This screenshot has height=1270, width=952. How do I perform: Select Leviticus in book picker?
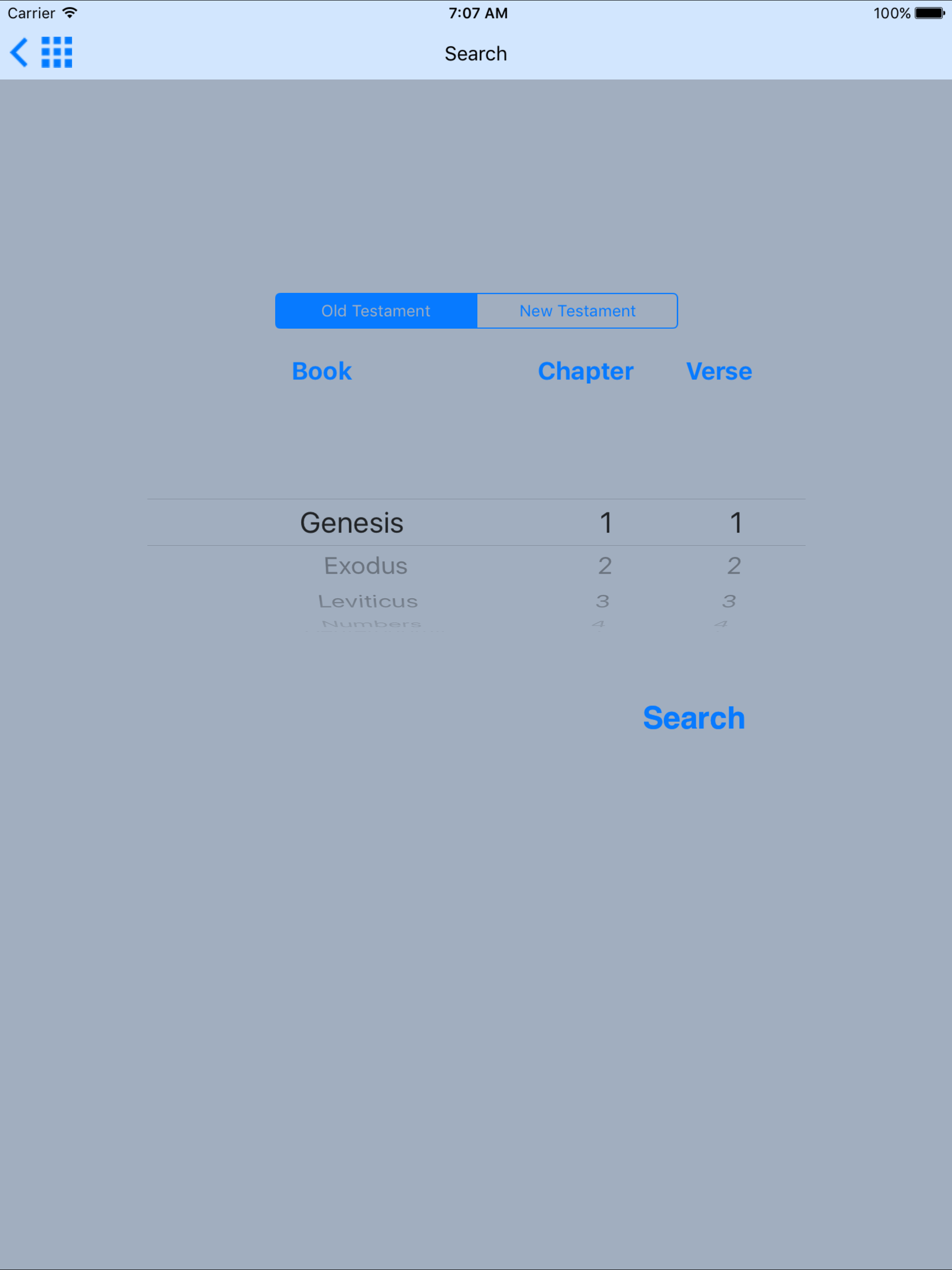pos(368,601)
